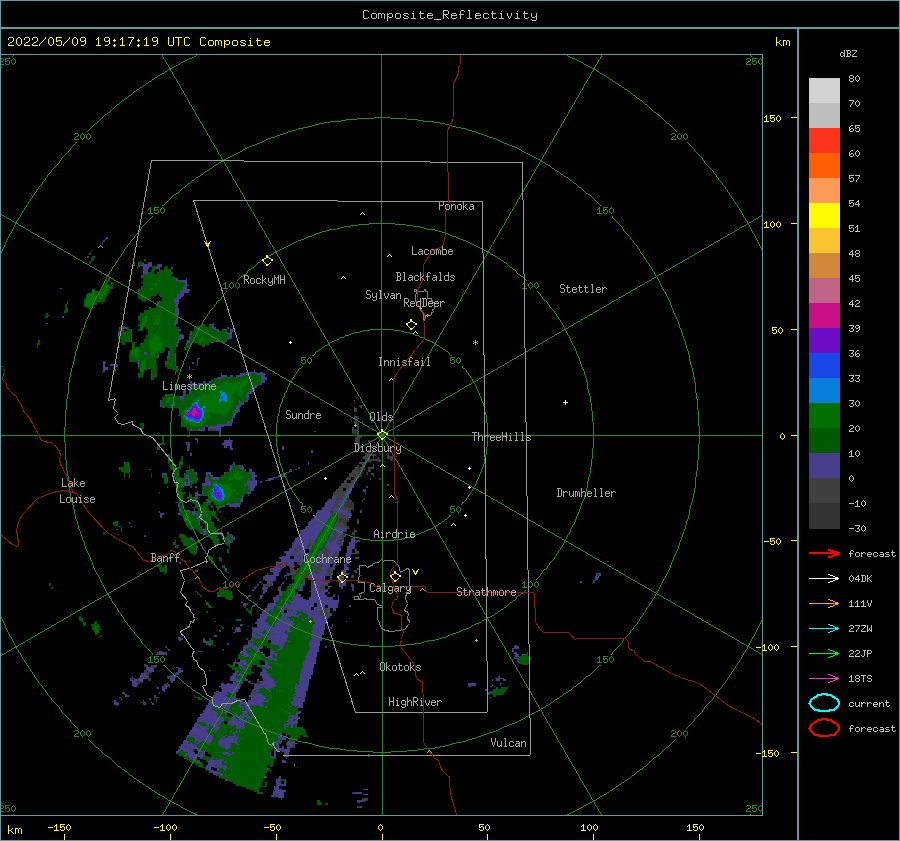Click the Okotoks label
Viewport: 900px width, 841px height.
pos(400,667)
